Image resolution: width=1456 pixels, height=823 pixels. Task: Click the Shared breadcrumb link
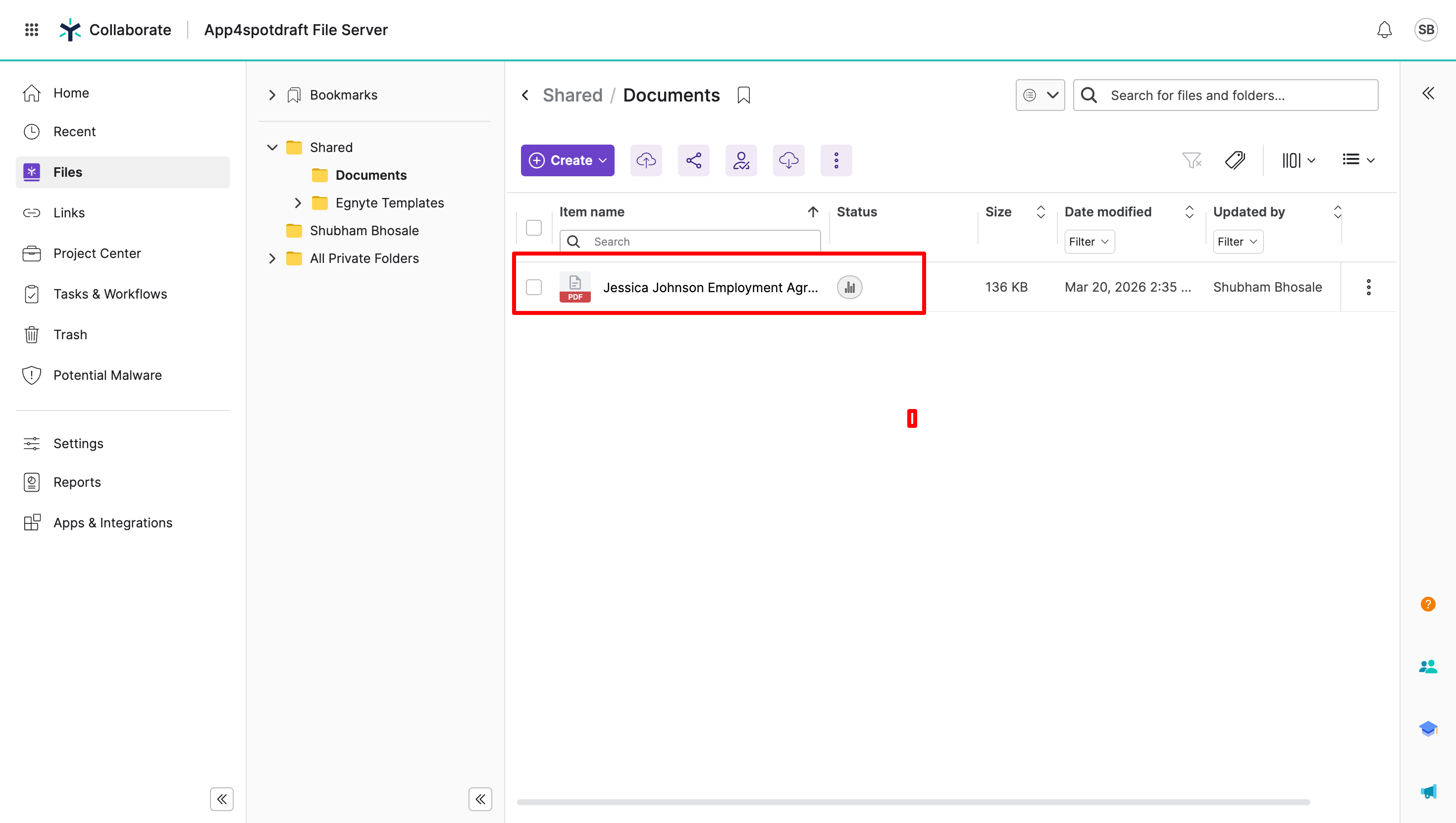click(x=572, y=95)
